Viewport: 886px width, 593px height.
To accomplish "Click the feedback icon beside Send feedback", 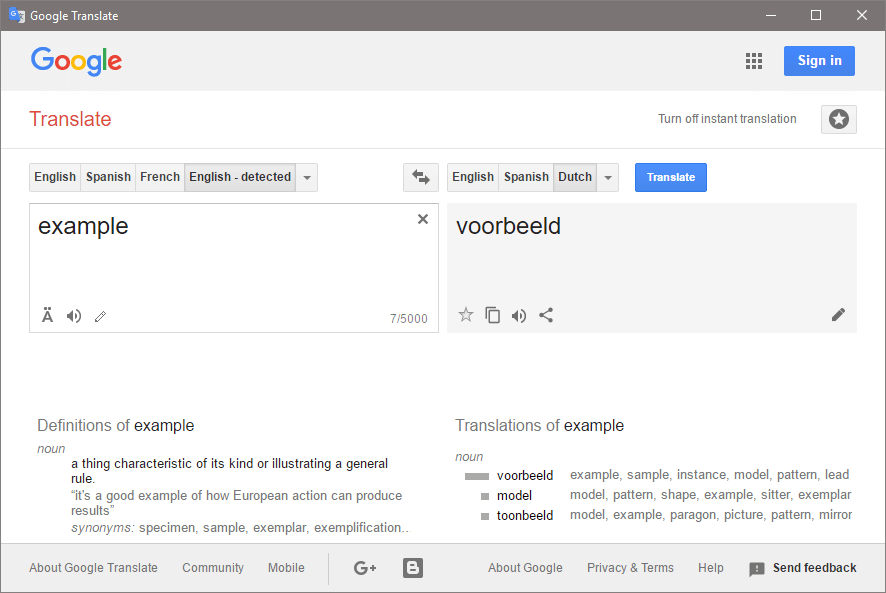I will [757, 569].
